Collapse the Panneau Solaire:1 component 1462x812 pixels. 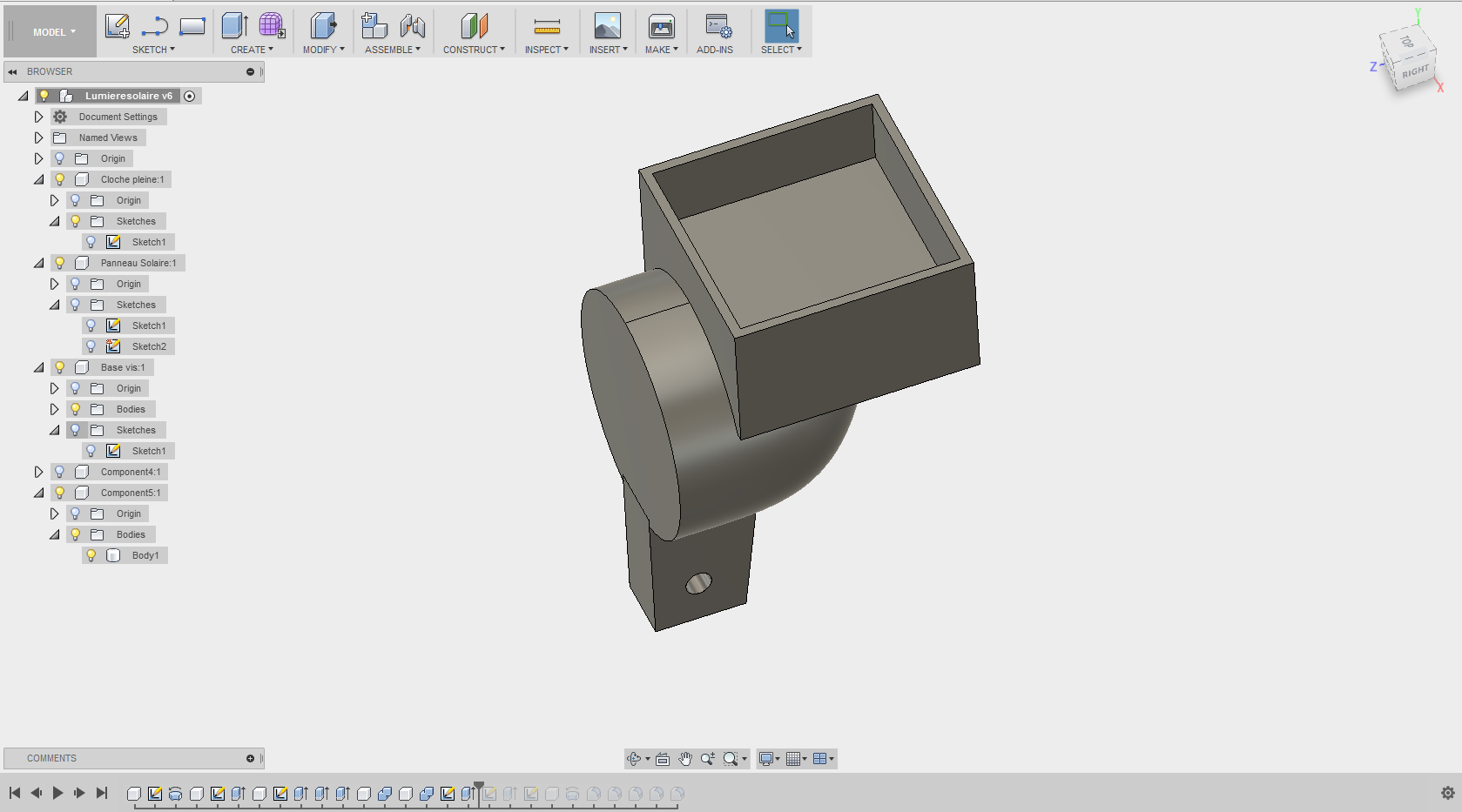click(38, 263)
